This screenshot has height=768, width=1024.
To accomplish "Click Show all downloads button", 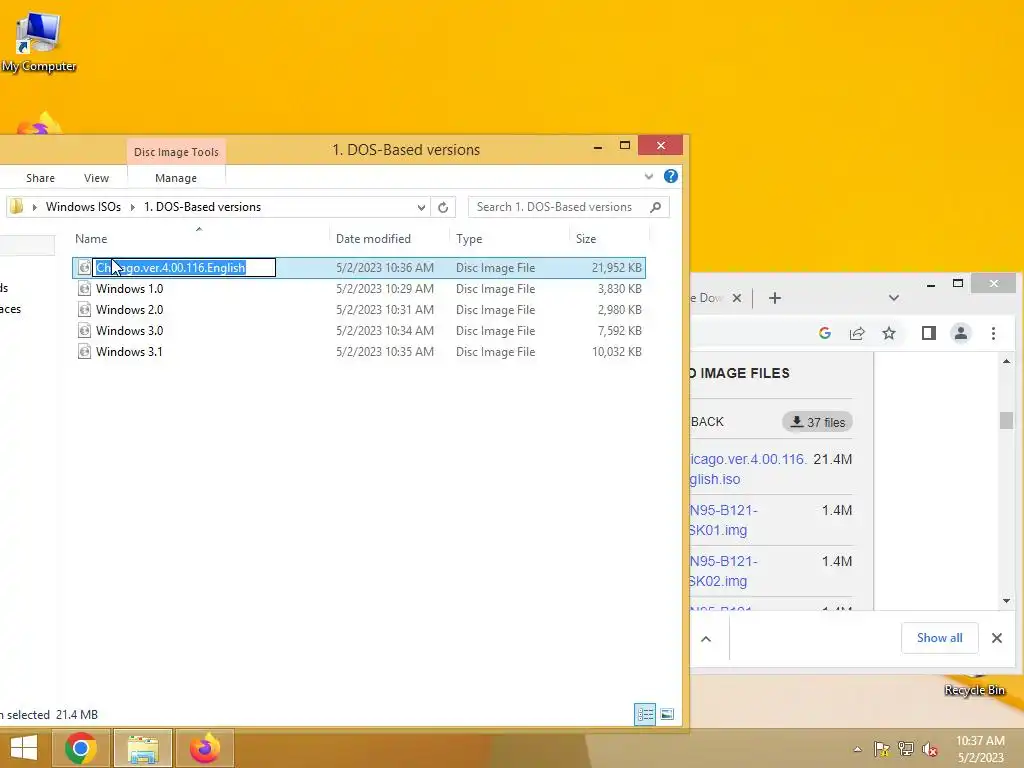I will coord(939,638).
